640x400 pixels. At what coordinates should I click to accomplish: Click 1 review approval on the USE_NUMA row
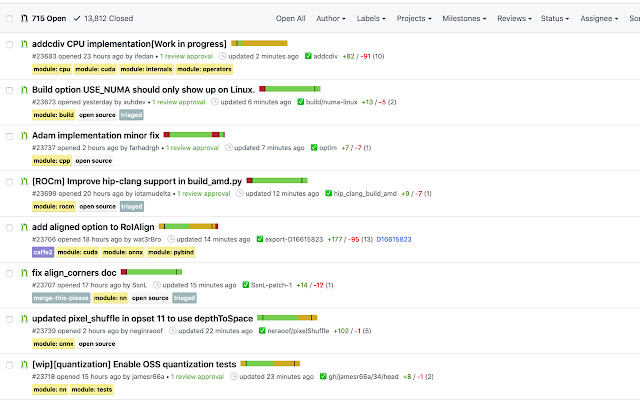click(179, 102)
